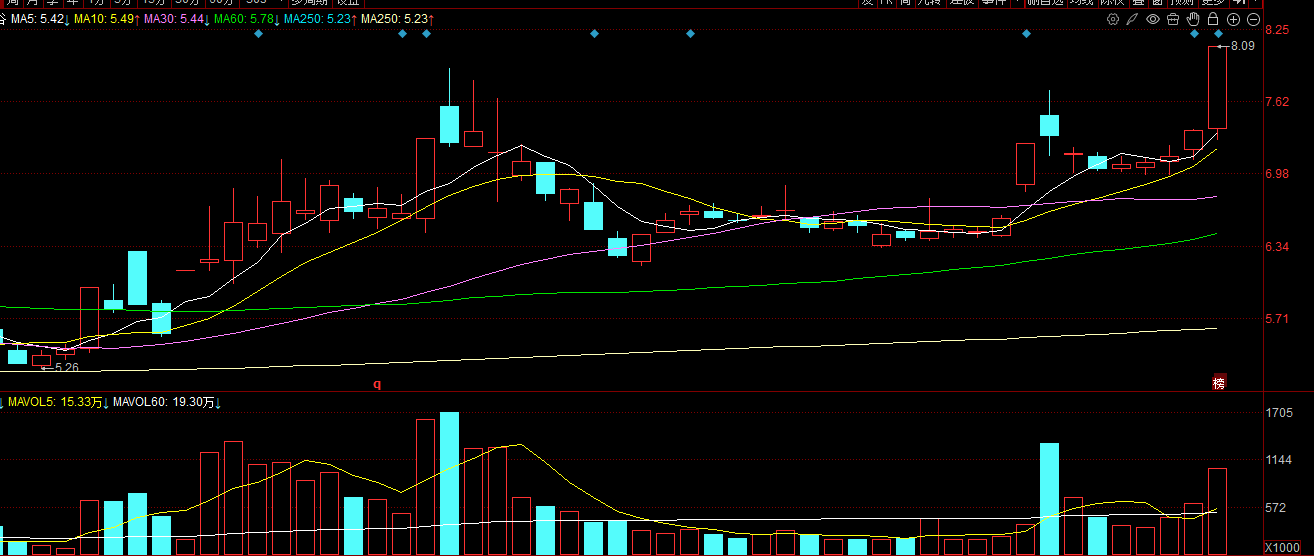Click the 7.62 price axis label
Screen dimensions: 1314x556
1276,102
